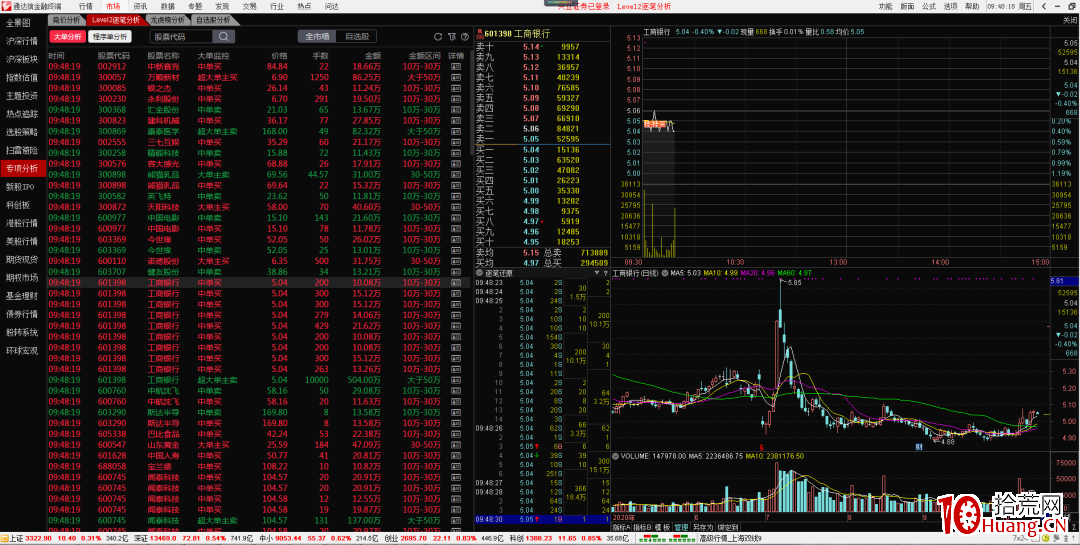Click 大单监控 column header

click(214, 56)
